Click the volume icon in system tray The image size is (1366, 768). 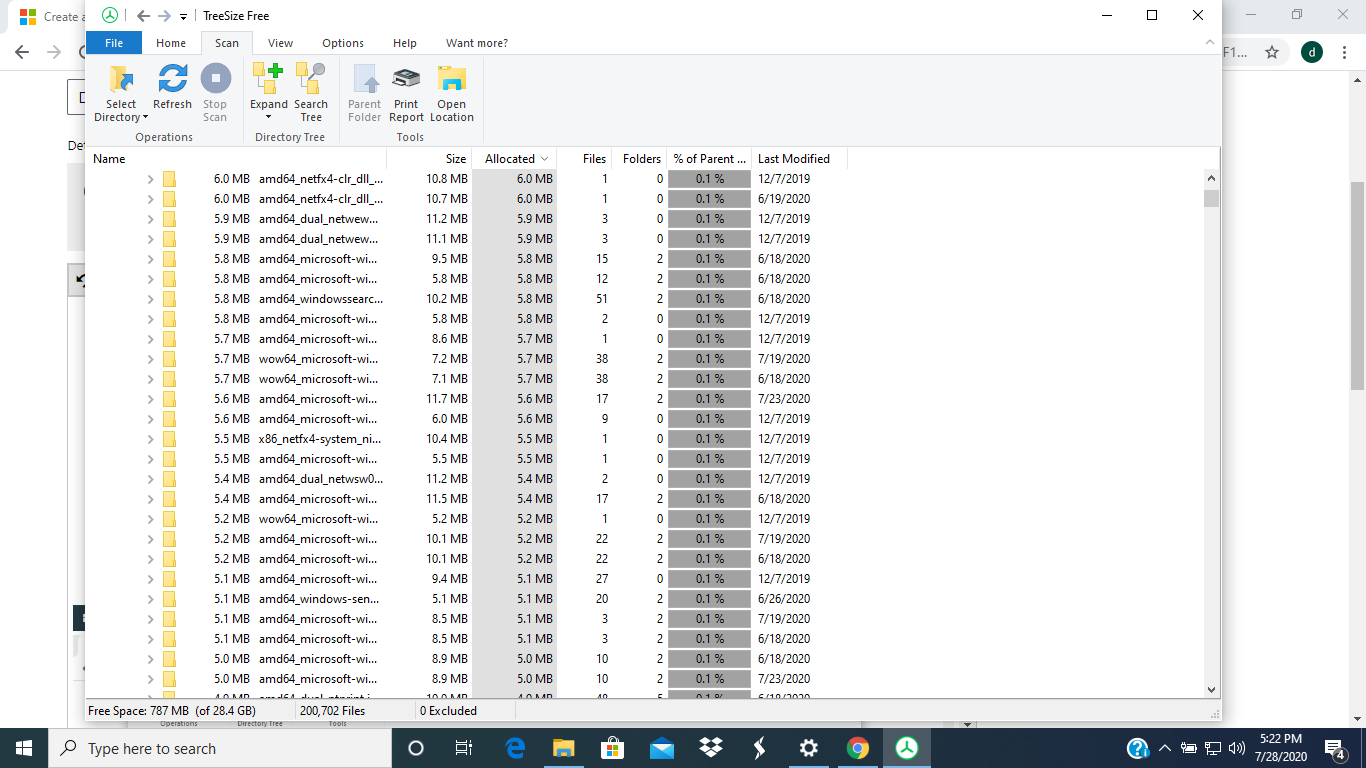(x=1237, y=748)
